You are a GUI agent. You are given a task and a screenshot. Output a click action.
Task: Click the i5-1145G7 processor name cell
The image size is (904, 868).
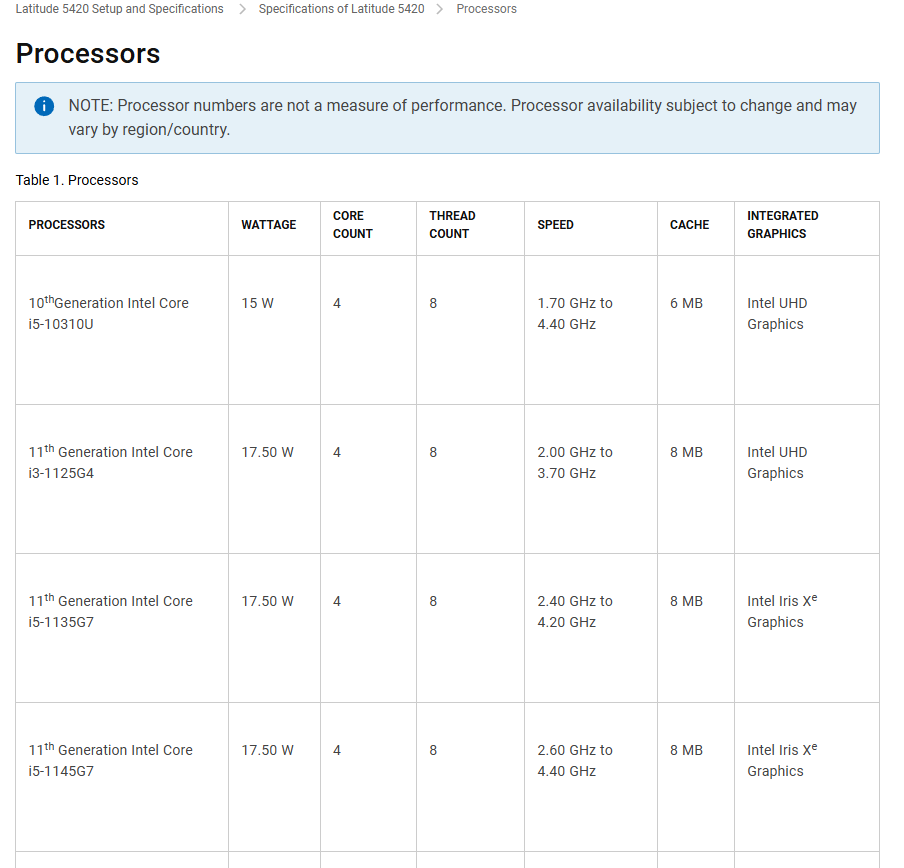pos(110,760)
